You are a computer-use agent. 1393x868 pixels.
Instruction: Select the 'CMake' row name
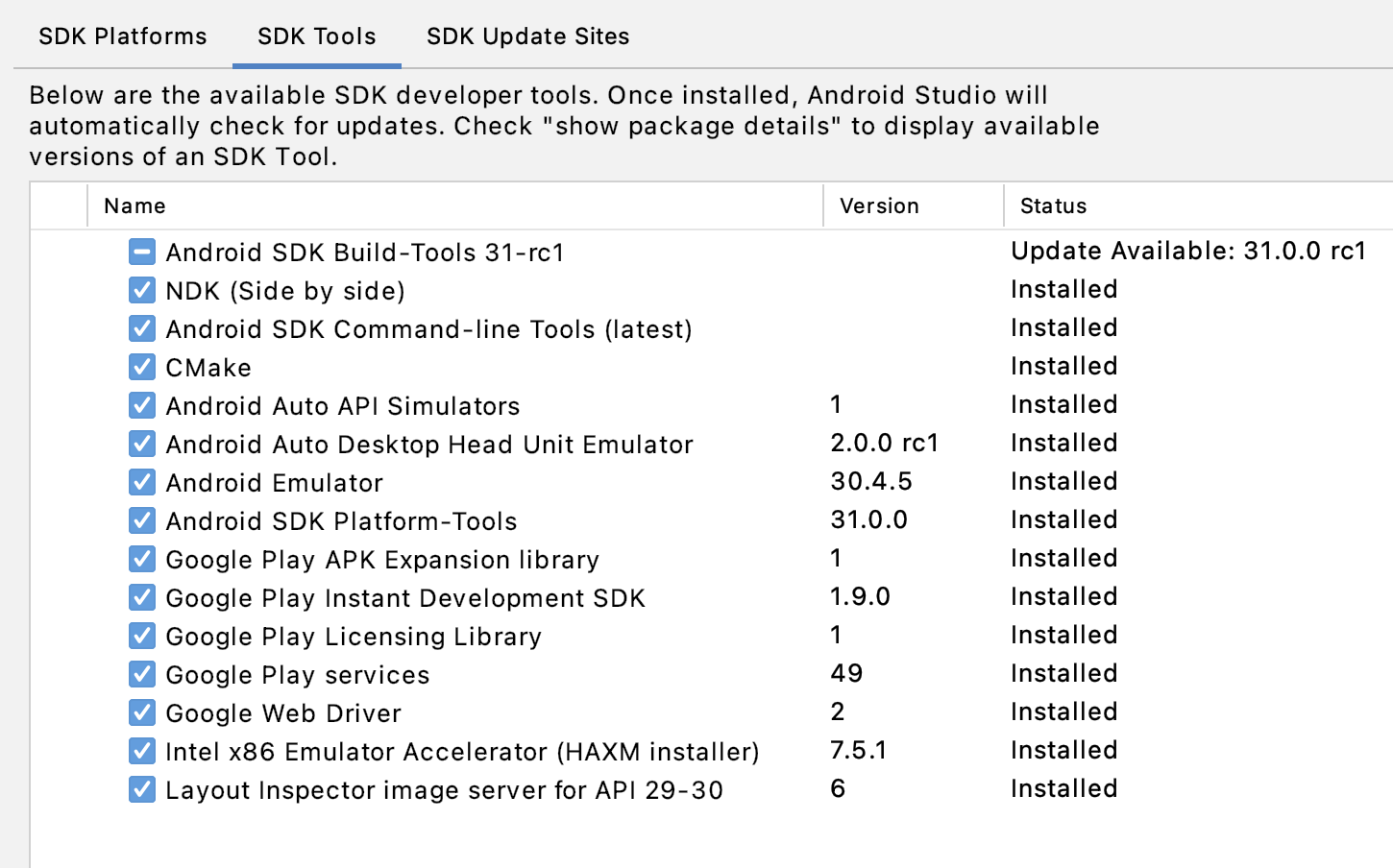(x=208, y=368)
